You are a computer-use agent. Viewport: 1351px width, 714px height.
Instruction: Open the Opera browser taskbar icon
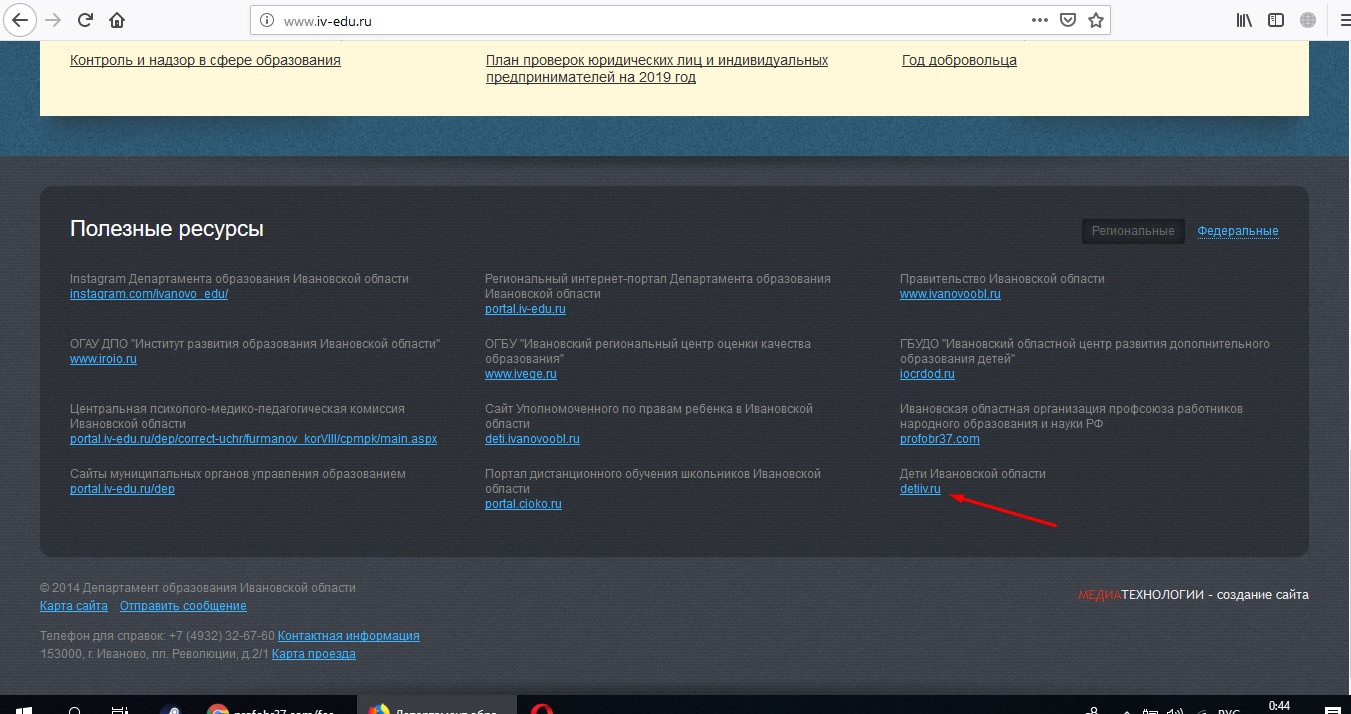point(543,705)
